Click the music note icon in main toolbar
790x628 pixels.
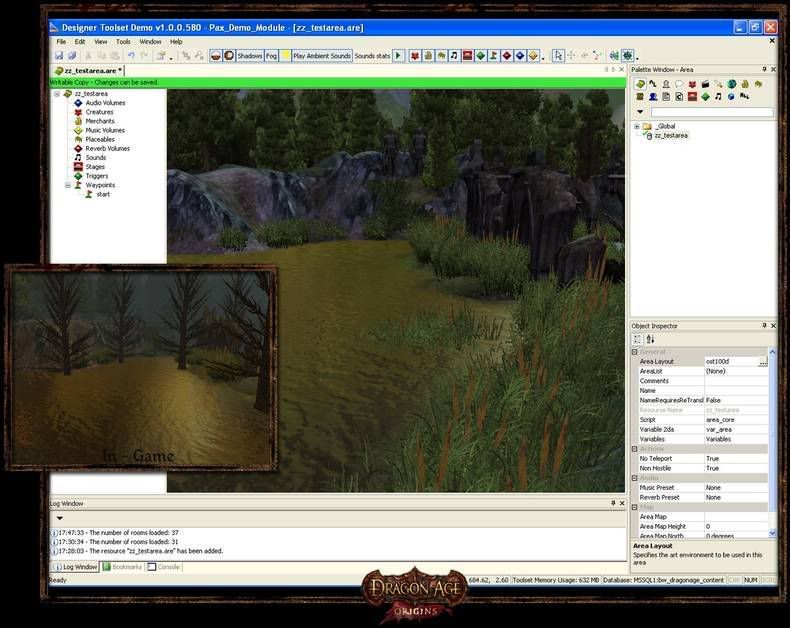coord(454,55)
